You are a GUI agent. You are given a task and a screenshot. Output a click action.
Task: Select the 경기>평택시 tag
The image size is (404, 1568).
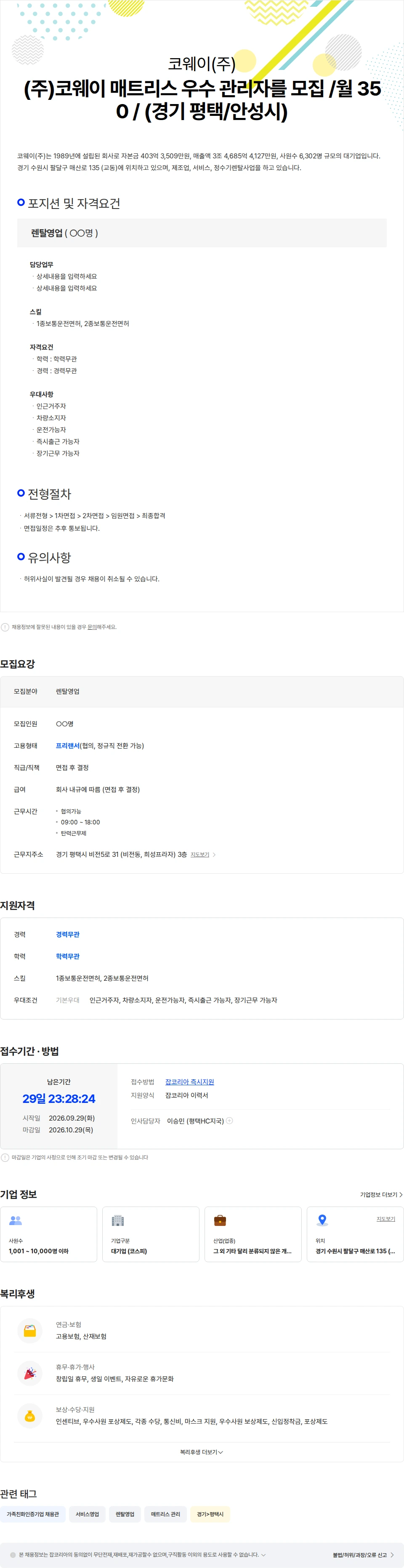coord(210,1514)
